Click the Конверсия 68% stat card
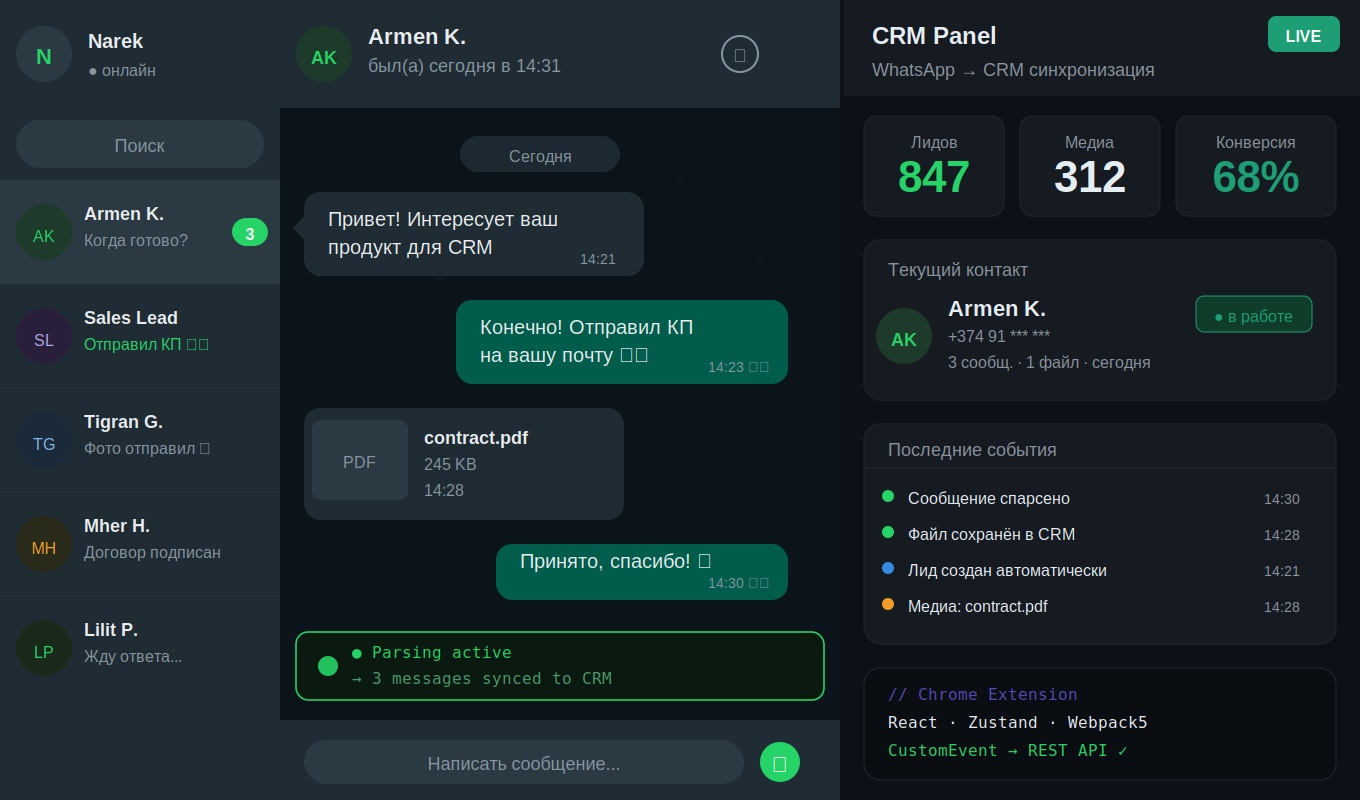This screenshot has width=1360, height=800. (1256, 166)
